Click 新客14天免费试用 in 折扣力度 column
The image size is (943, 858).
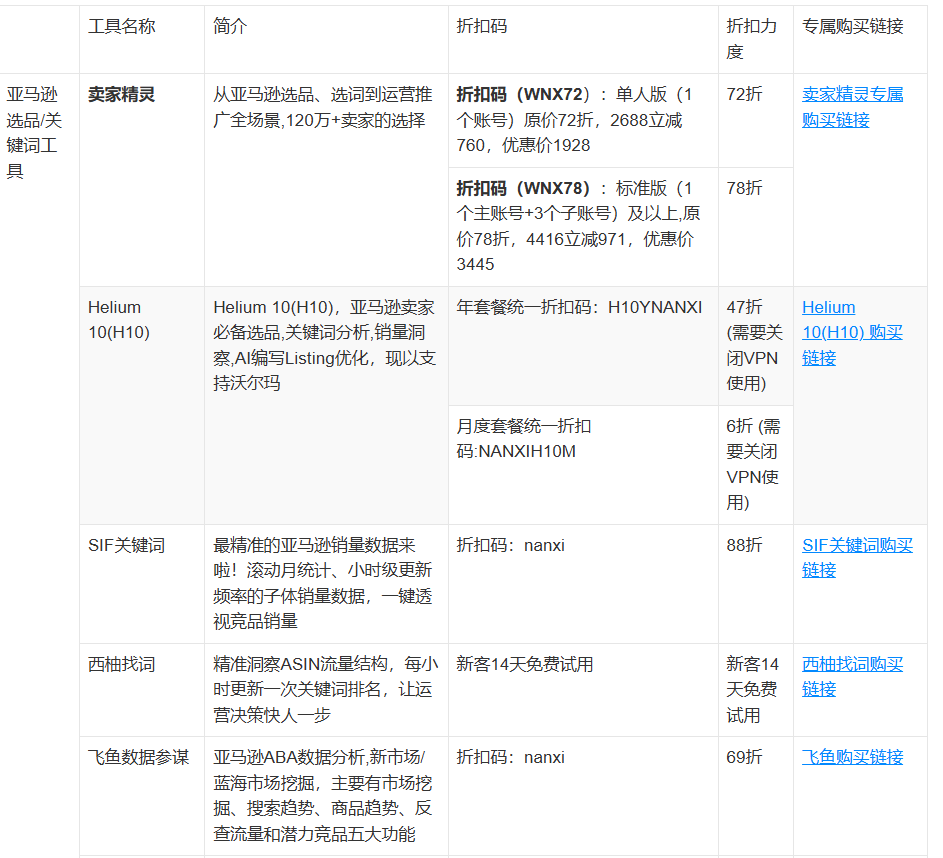click(755, 690)
